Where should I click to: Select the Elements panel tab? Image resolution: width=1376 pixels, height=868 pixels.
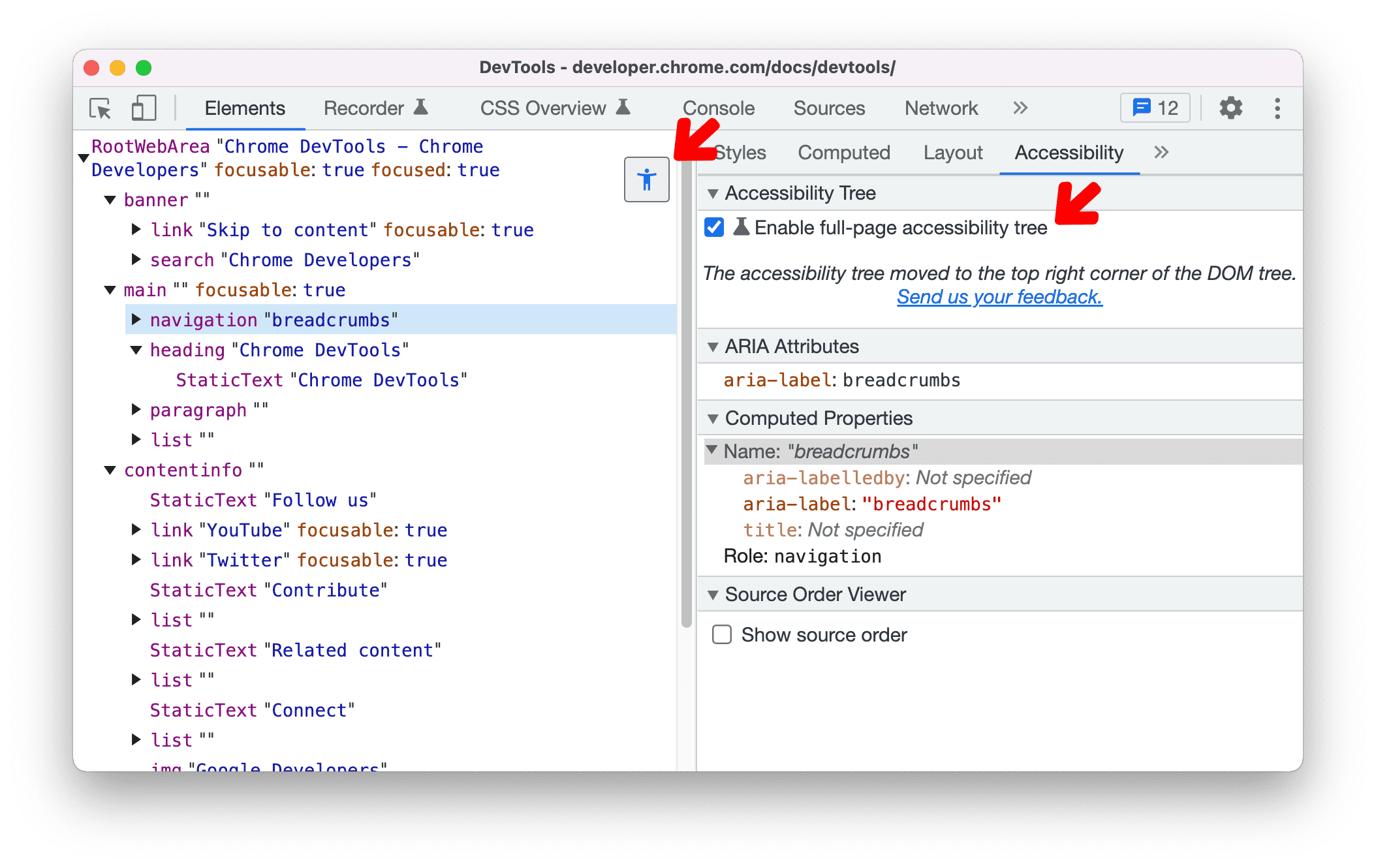click(244, 108)
